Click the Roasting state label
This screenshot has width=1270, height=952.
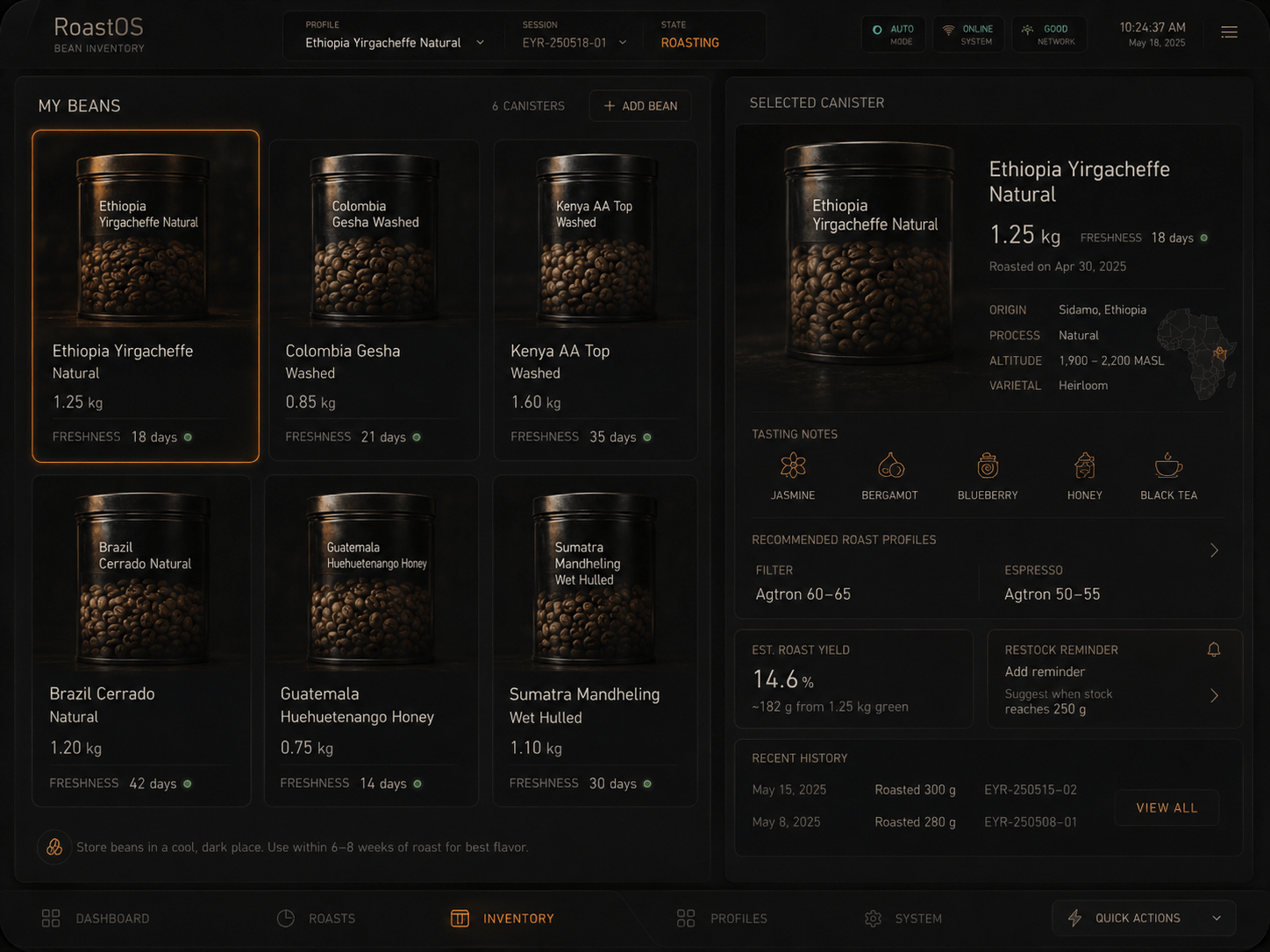(x=690, y=43)
